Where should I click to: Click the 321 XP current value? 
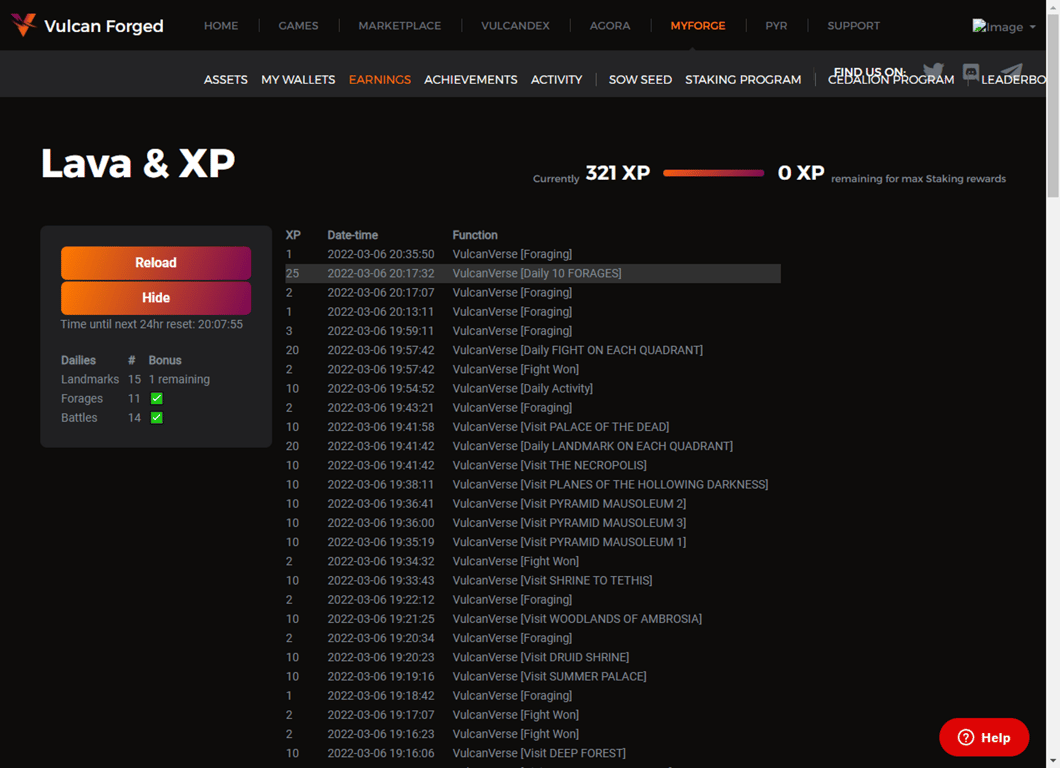pyautogui.click(x=617, y=173)
